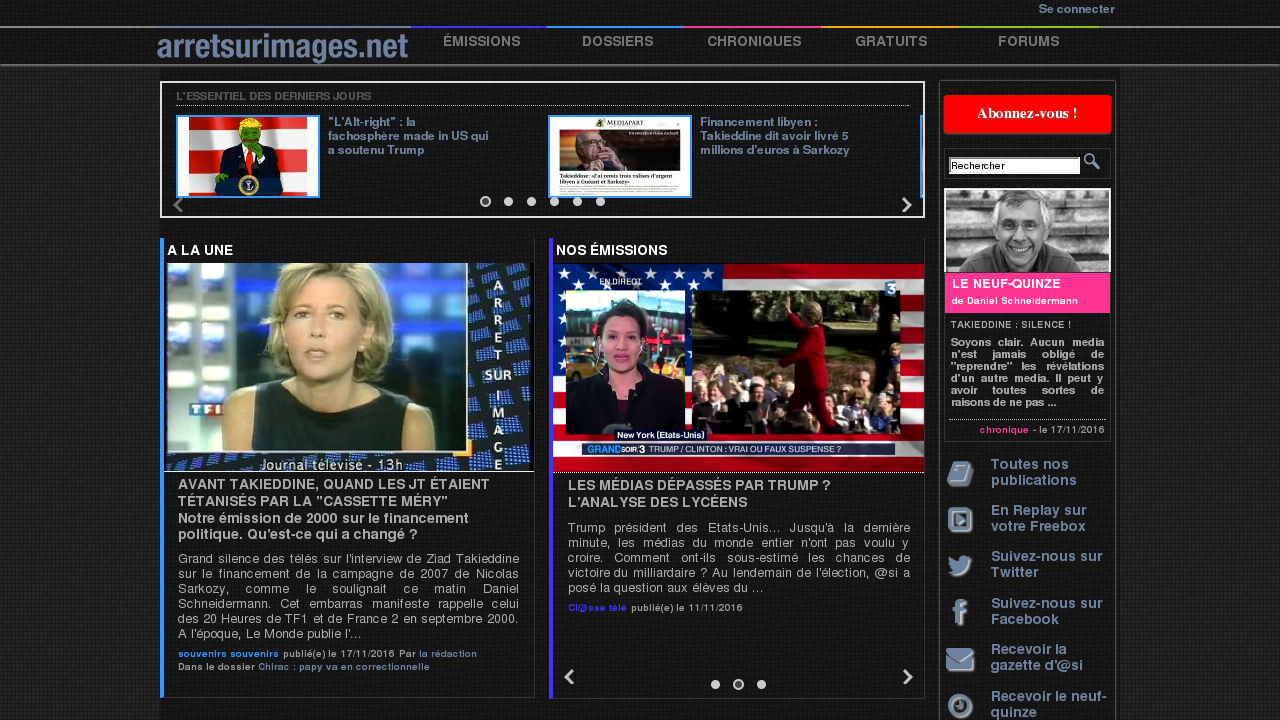The width and height of the screenshot is (1280, 720).
Task: Click Daniel Schneidermann portrait photo
Action: (1027, 231)
